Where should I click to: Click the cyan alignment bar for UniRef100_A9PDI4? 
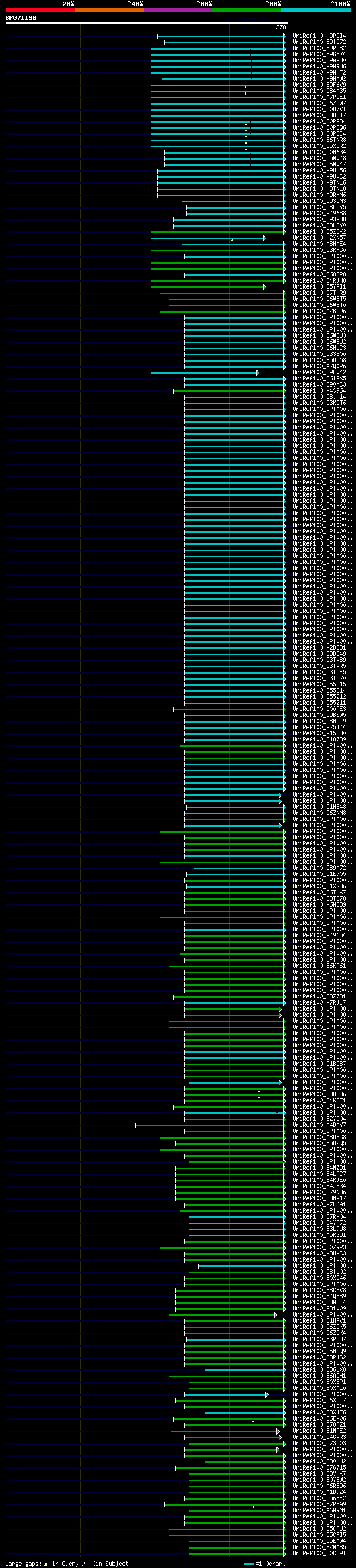[221, 37]
